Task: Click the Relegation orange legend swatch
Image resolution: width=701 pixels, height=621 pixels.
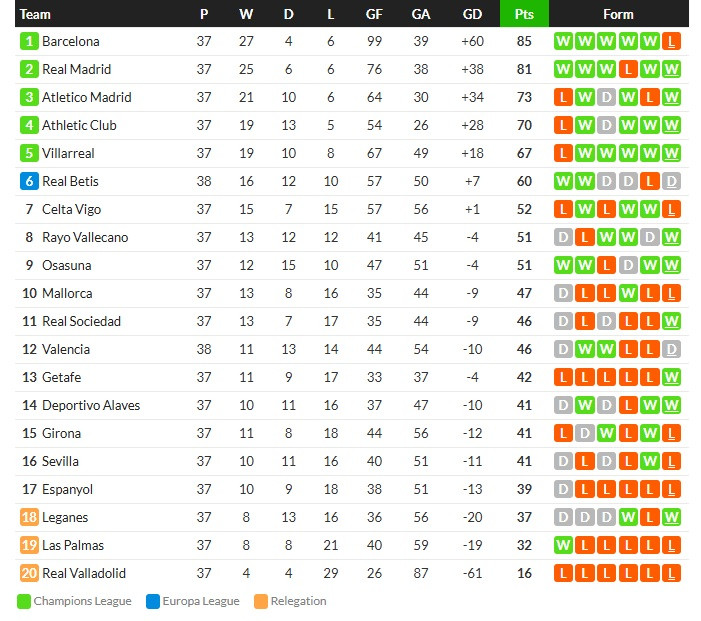Action: point(261,601)
